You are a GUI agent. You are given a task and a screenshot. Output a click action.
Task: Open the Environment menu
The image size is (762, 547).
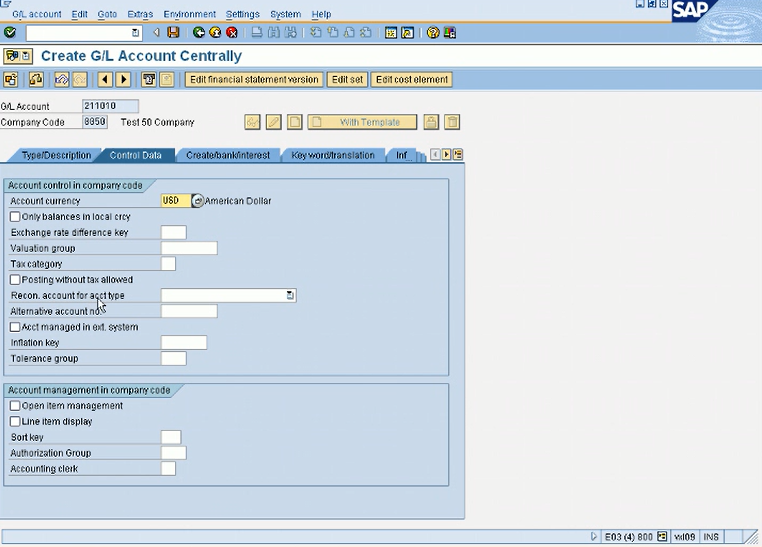click(x=190, y=14)
